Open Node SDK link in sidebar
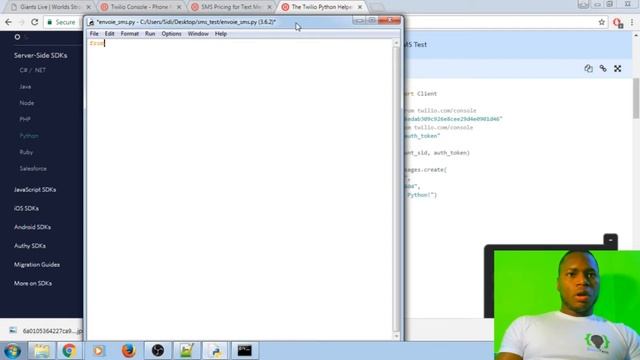 (27, 103)
